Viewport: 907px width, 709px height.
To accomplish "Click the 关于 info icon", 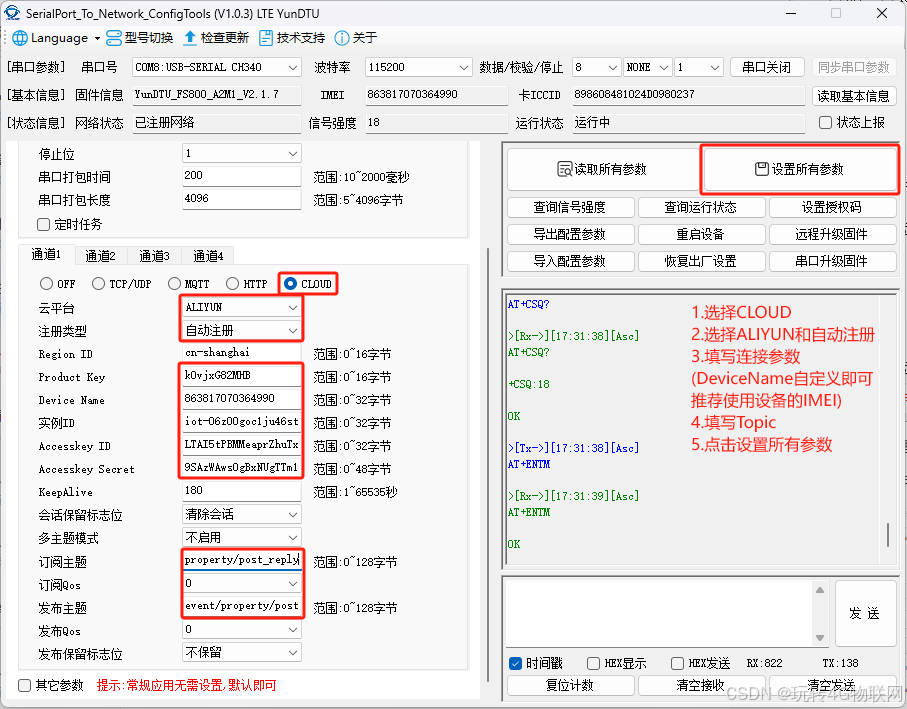I will tap(342, 38).
